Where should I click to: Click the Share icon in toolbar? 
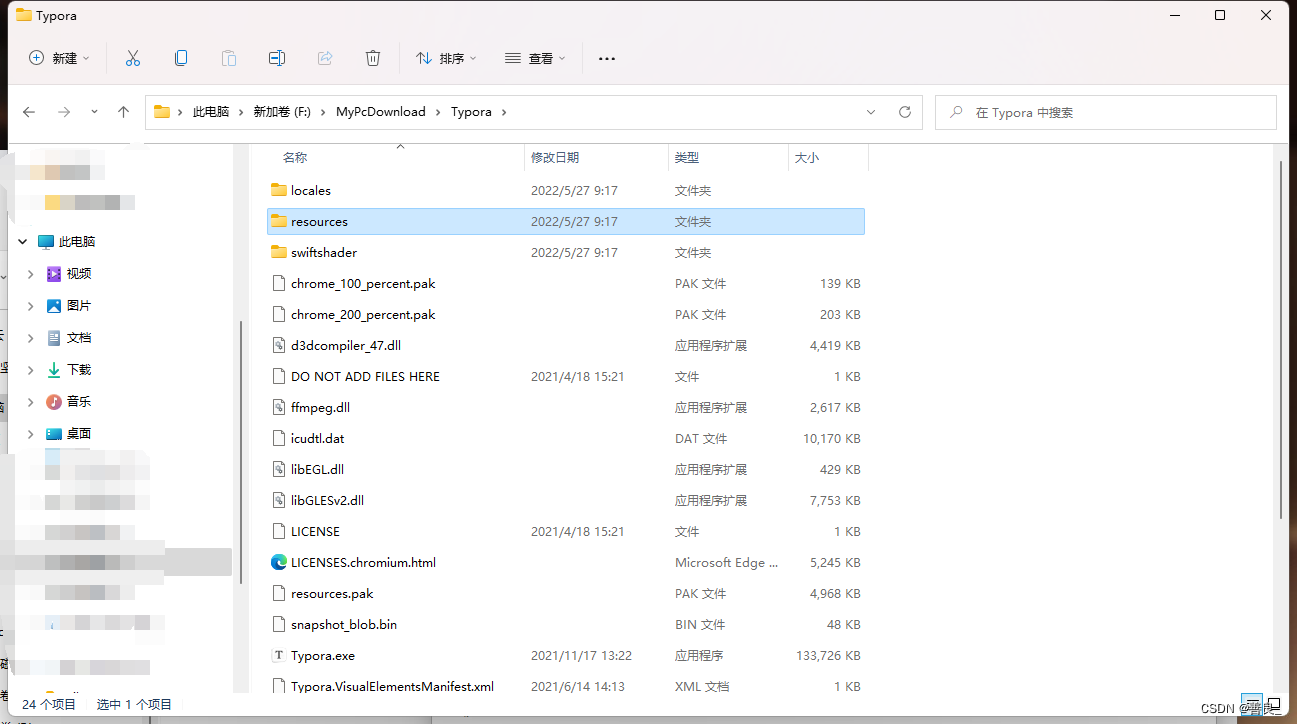[x=325, y=58]
